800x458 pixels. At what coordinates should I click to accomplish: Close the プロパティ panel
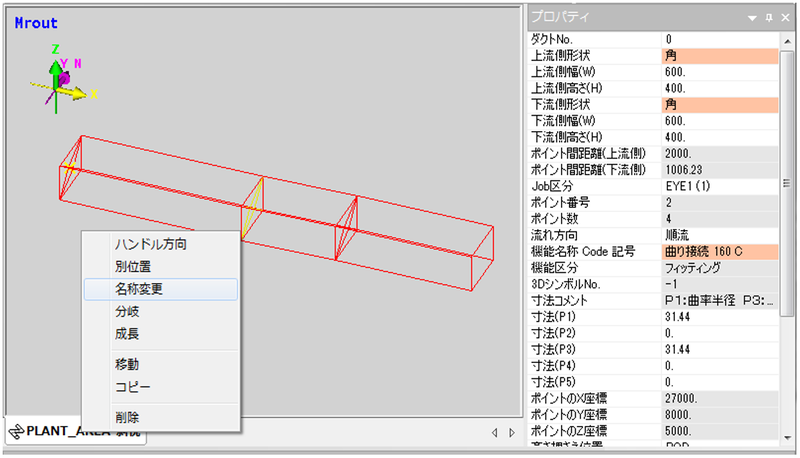pos(785,17)
